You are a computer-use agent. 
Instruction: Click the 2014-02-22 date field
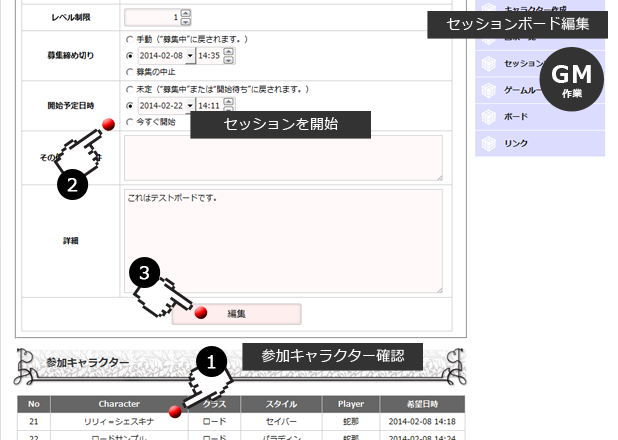tap(162, 106)
